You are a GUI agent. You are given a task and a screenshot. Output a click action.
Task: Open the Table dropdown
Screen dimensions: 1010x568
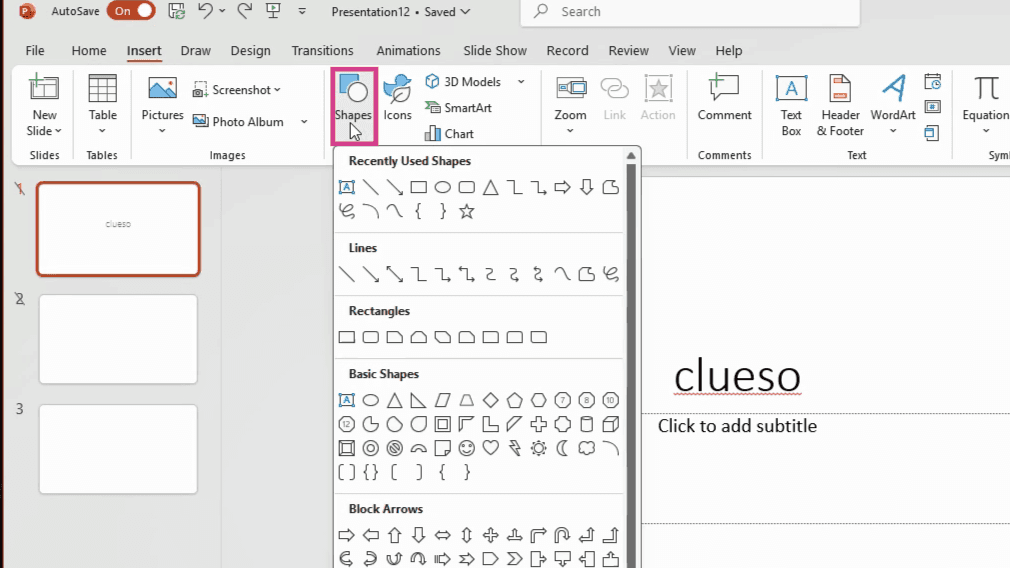102,131
